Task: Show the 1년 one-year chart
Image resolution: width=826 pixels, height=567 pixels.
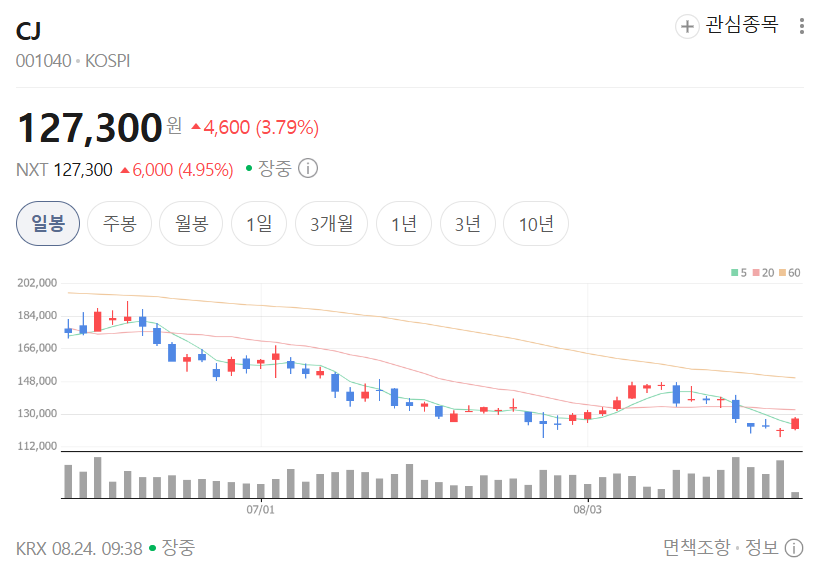Action: [404, 223]
